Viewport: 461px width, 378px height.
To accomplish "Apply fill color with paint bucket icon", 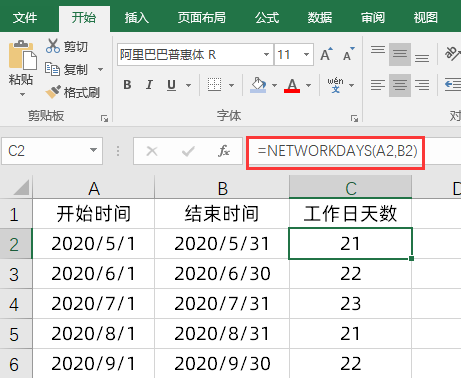I will (258, 85).
